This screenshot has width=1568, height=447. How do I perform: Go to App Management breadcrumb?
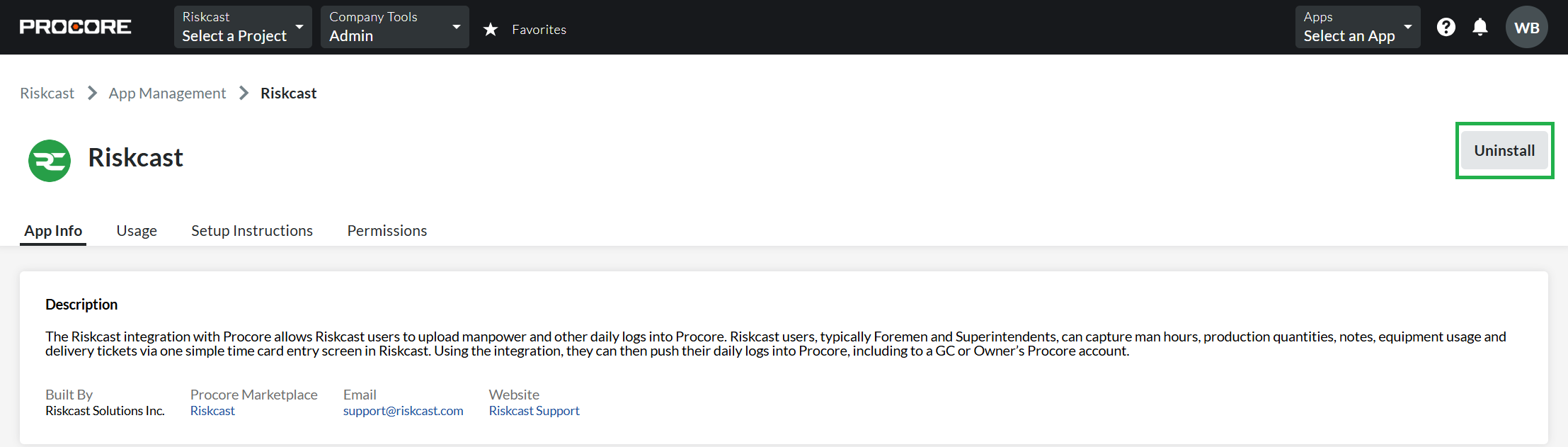click(x=167, y=94)
